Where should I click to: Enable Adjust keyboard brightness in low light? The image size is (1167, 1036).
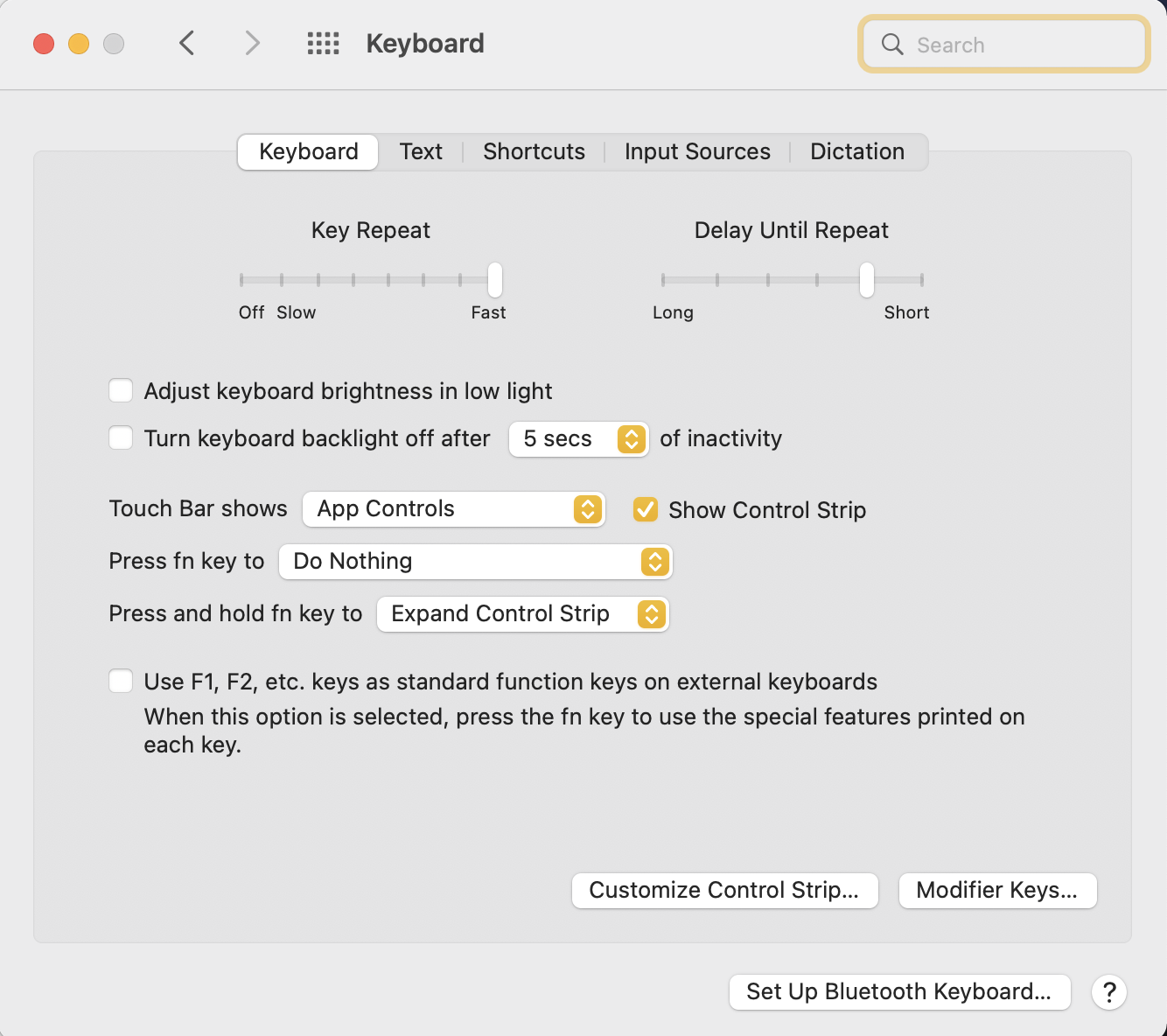pos(121,390)
